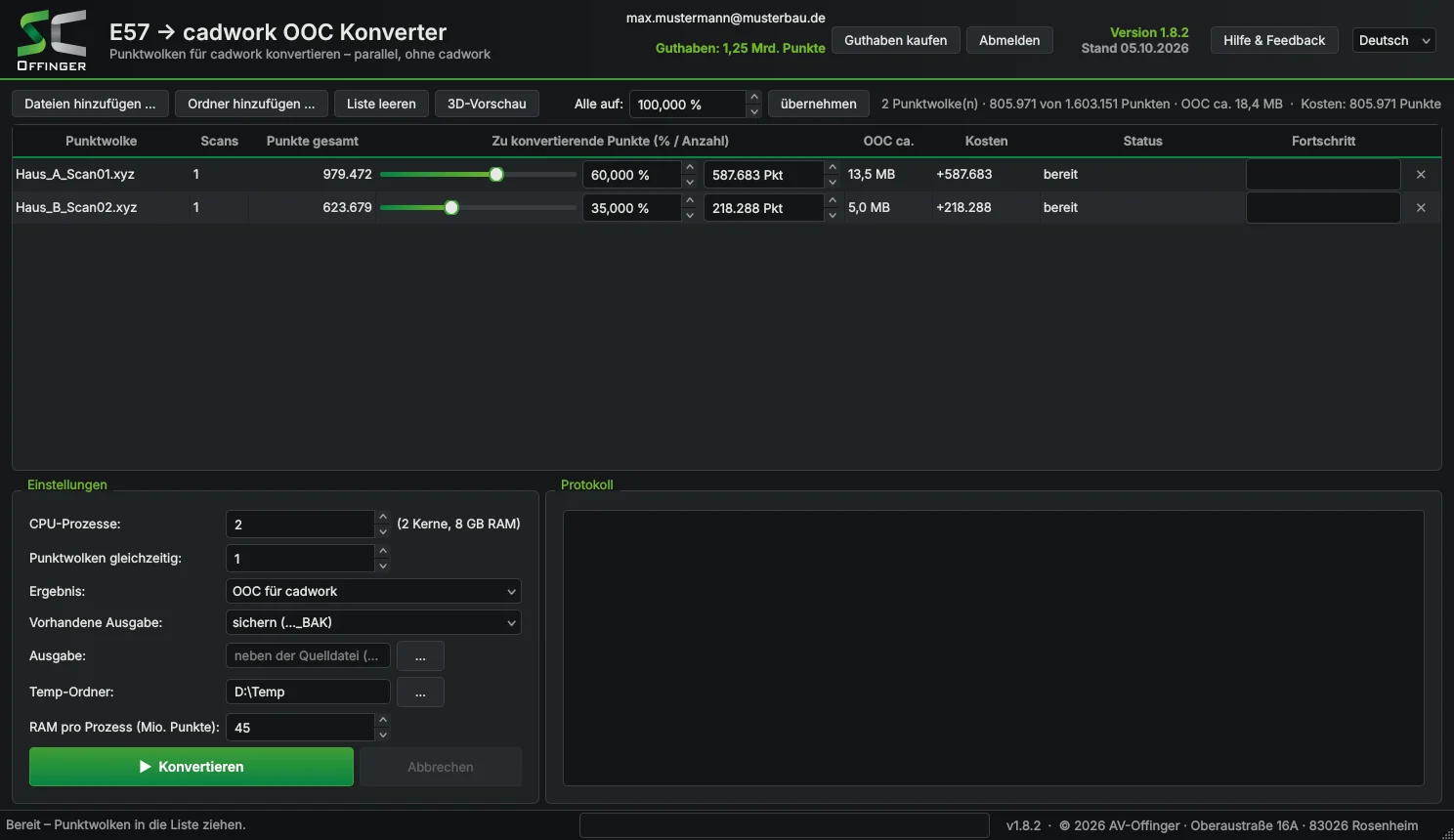Click the green Konvertieren button
1454x840 pixels.
[192, 767]
